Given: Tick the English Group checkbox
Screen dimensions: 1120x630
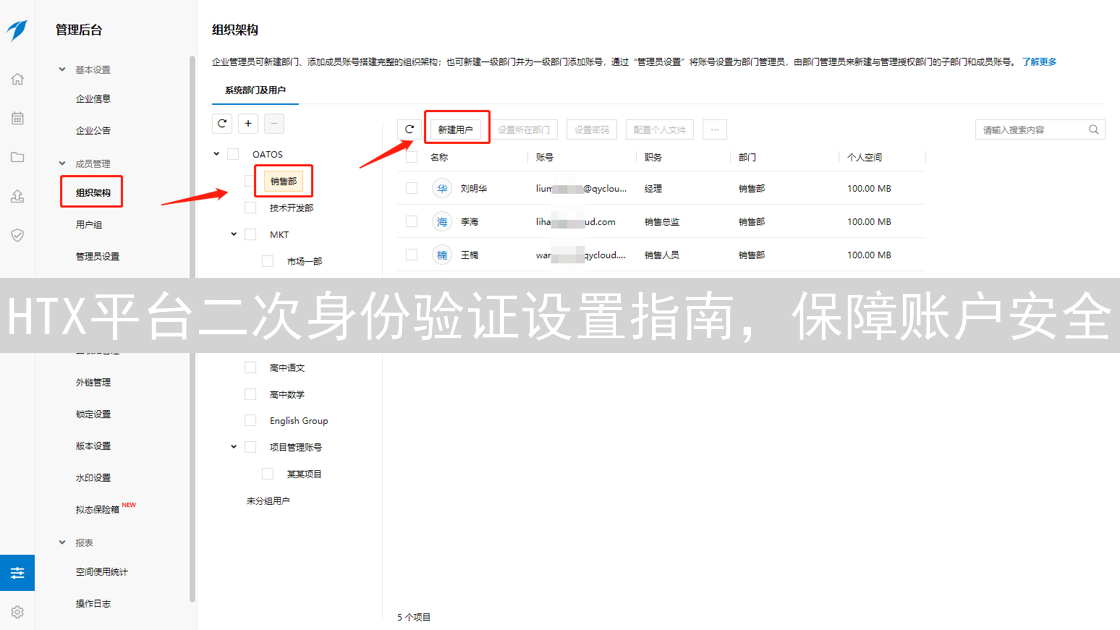Looking at the screenshot, I should point(250,421).
